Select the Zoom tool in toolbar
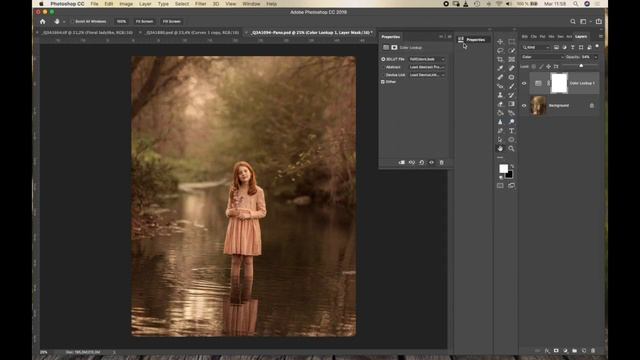The width and height of the screenshot is (640, 360). (x=511, y=149)
